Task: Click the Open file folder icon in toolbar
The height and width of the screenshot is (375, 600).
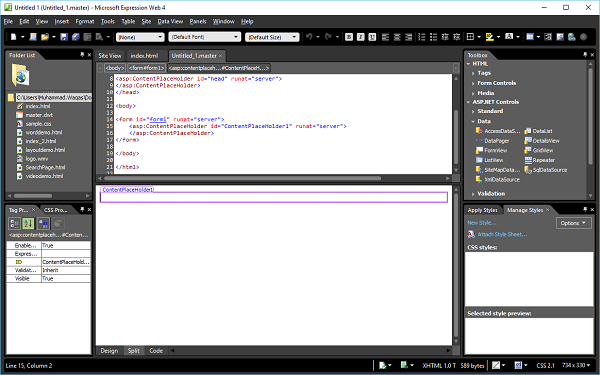Action: [45, 37]
